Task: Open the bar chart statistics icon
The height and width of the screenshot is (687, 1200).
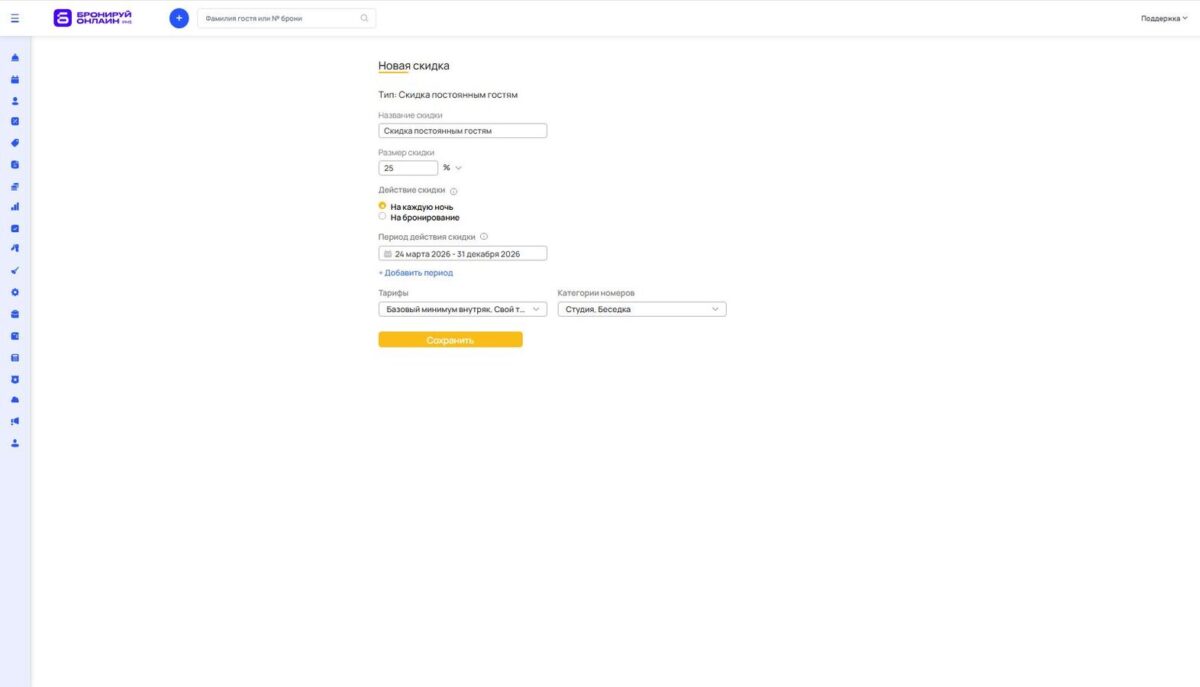Action: tap(15, 207)
